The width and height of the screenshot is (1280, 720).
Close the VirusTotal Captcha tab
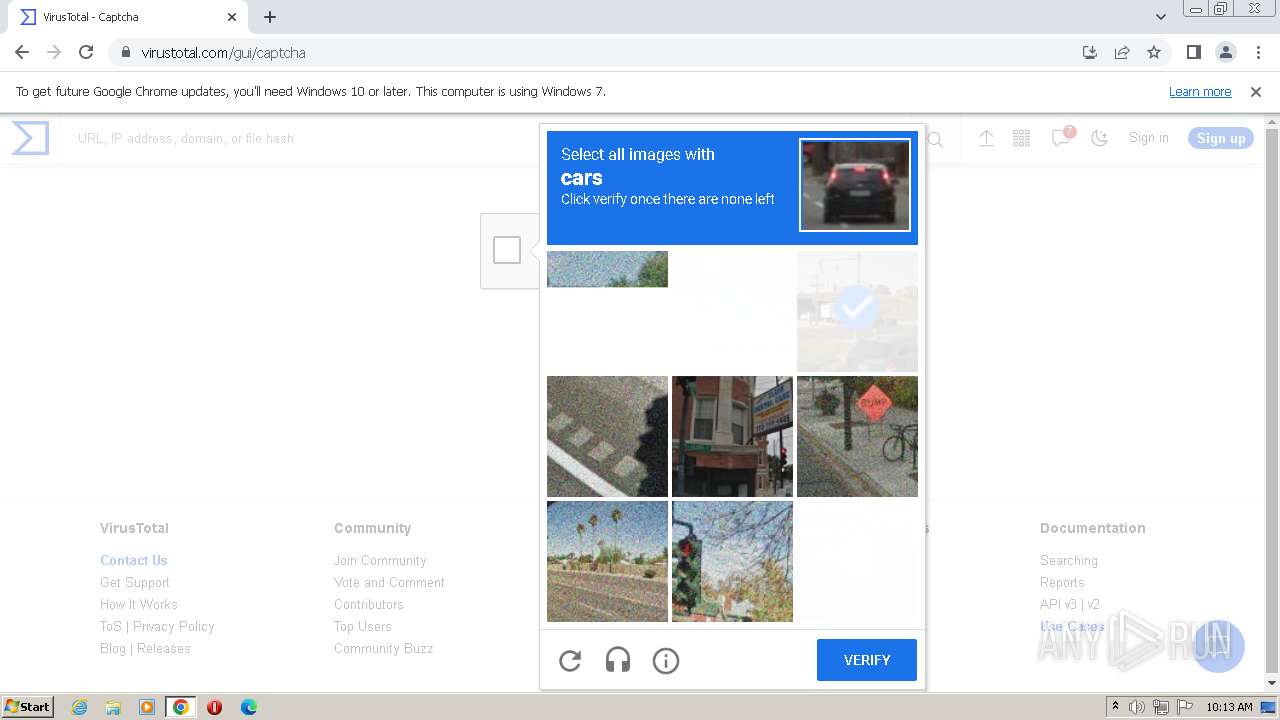[x=232, y=17]
